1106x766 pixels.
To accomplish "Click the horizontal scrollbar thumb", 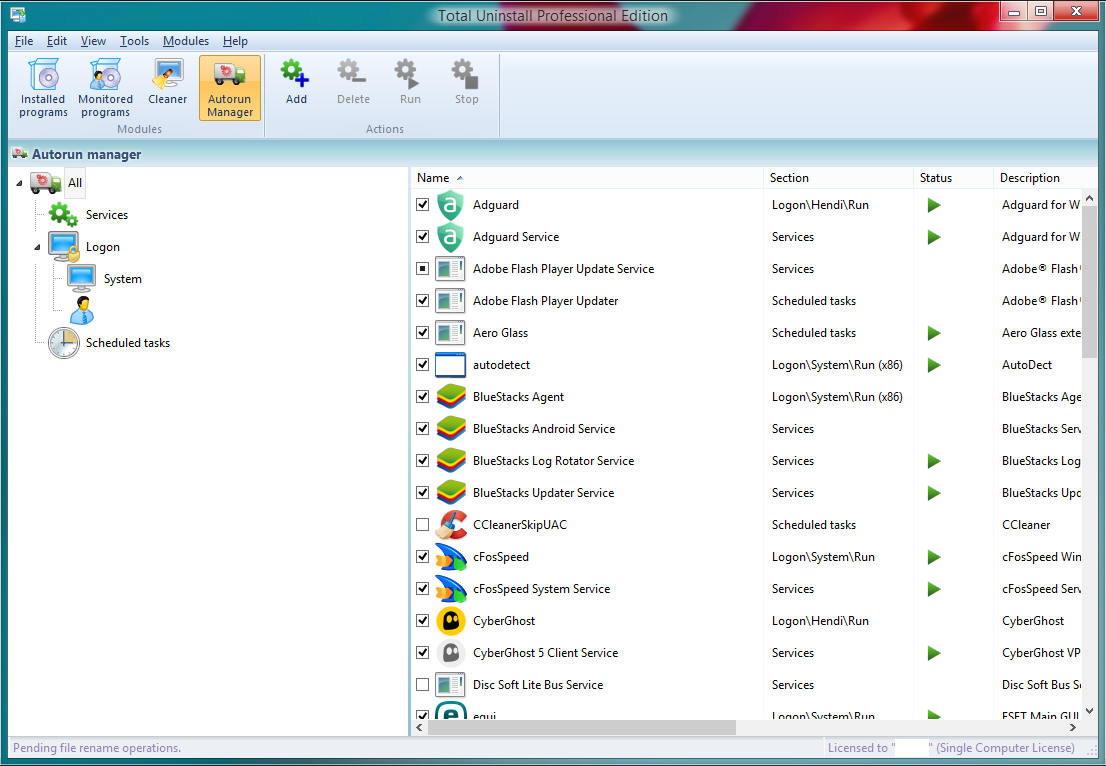I will pos(582,727).
